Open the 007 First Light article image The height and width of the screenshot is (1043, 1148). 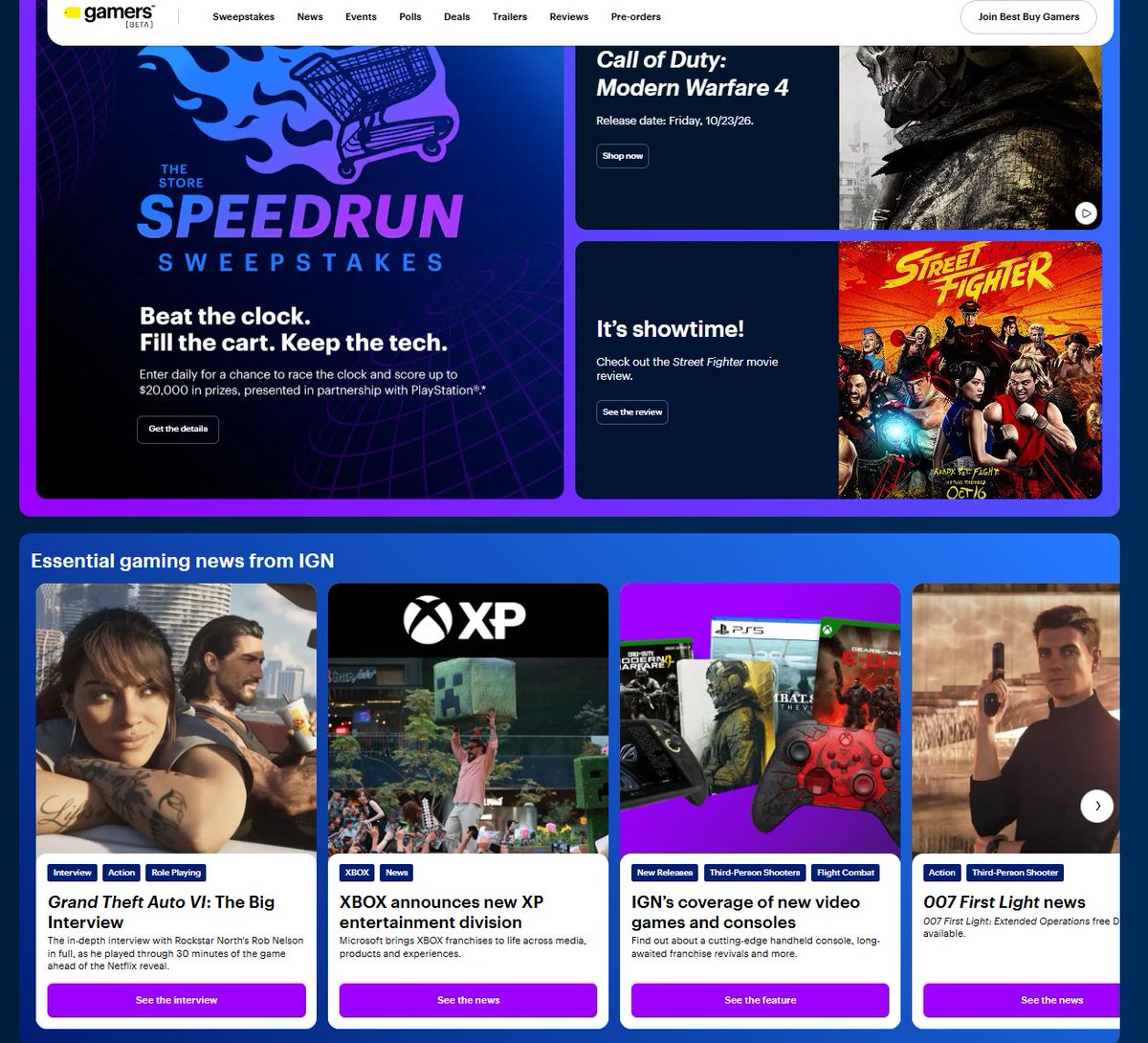coord(1015,719)
